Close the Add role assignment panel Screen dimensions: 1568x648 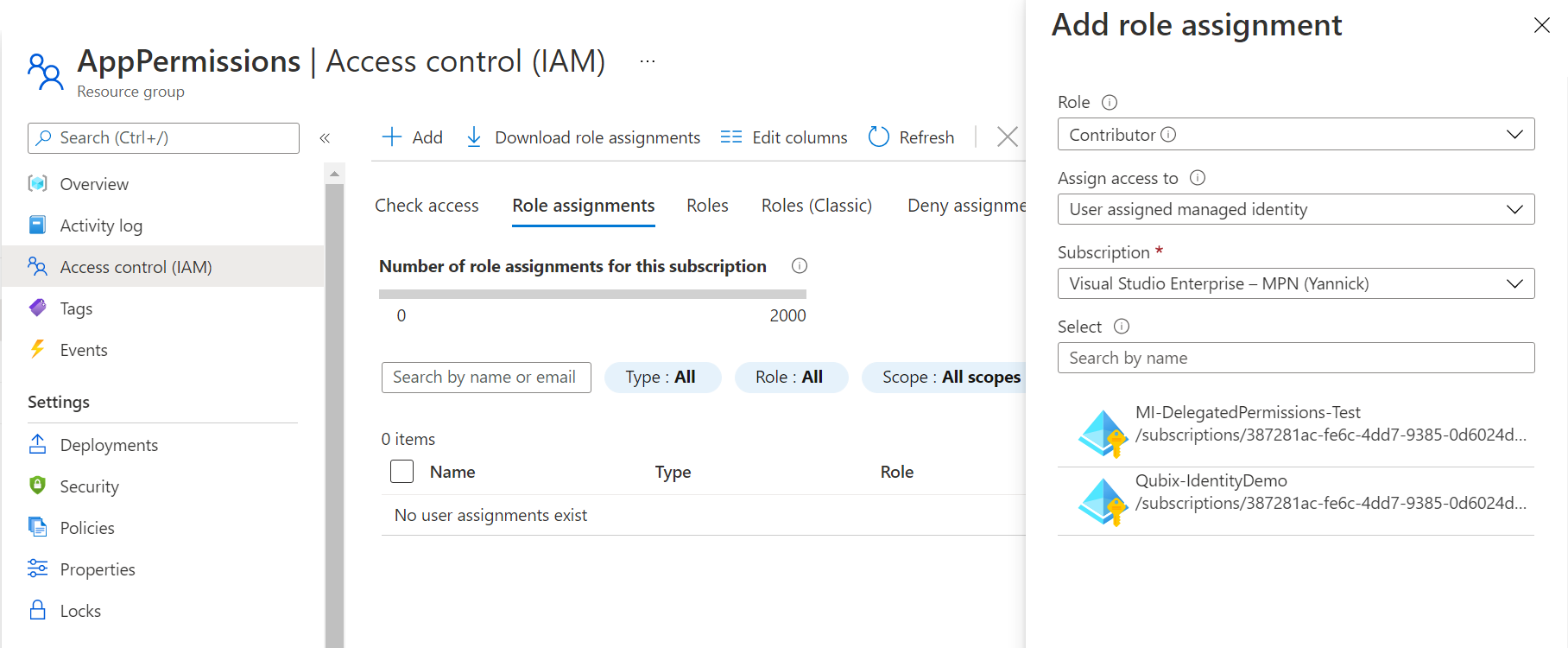1542,25
